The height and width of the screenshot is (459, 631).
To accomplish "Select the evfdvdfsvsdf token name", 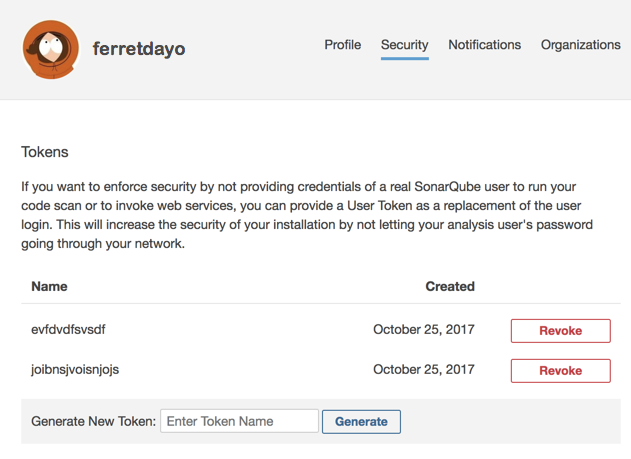I will point(68,329).
